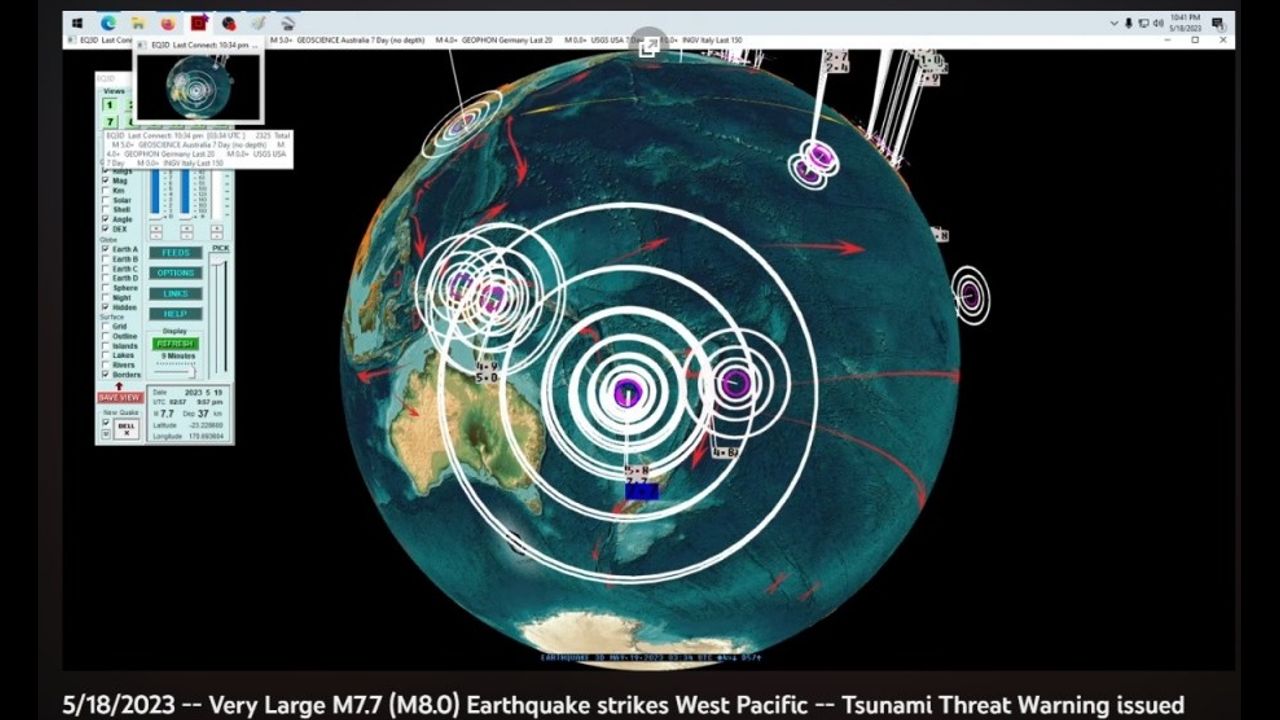Open File Explorer from the taskbar

[138, 23]
